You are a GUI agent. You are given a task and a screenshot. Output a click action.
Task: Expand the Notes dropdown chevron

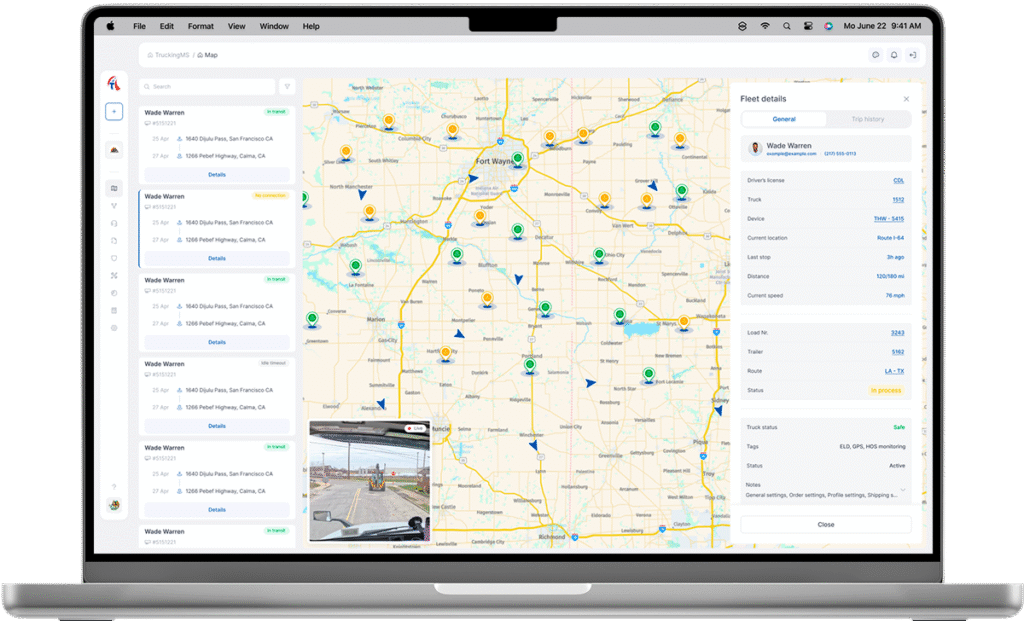[x=904, y=490]
